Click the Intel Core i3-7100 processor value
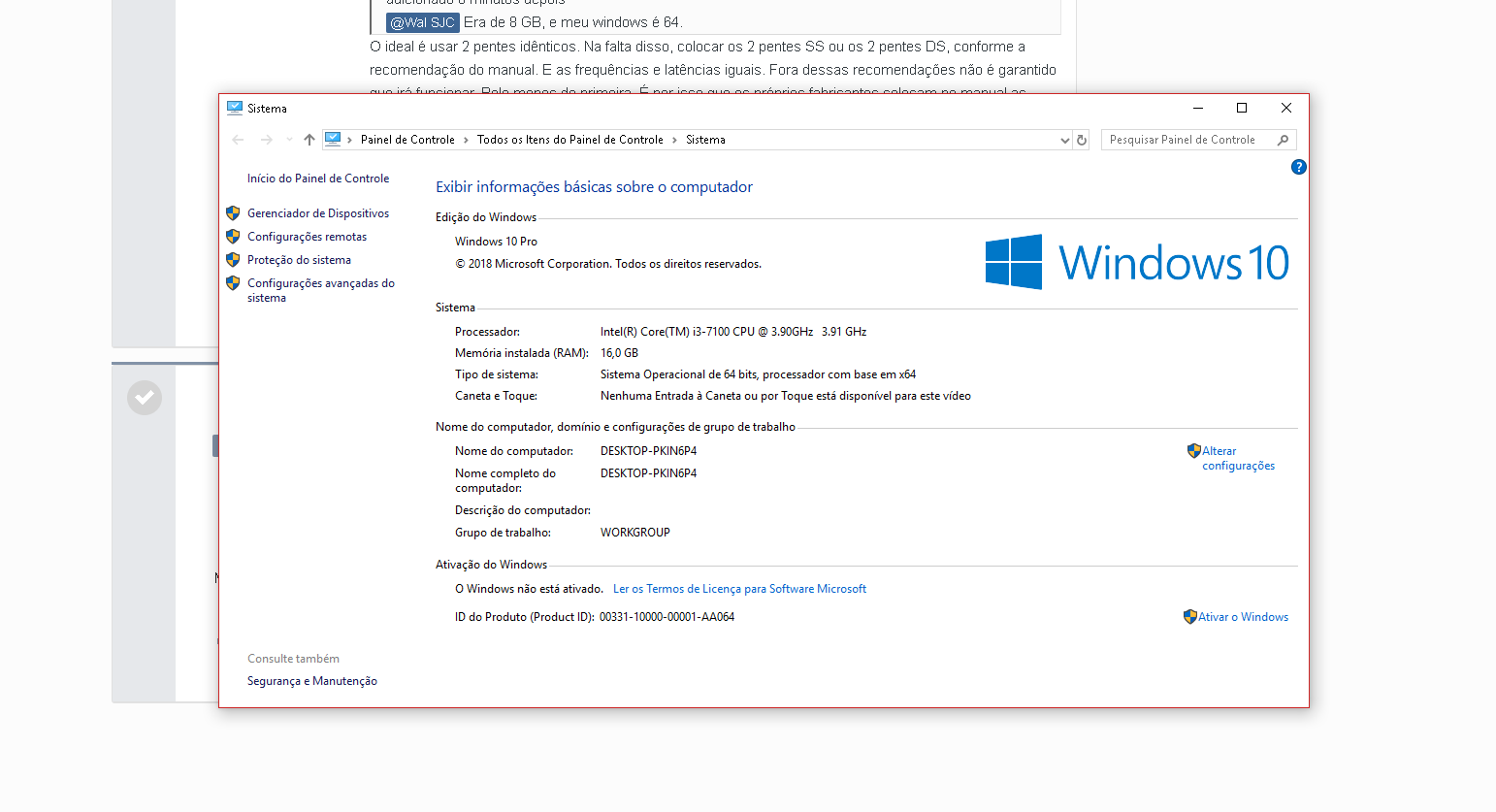 click(733, 332)
